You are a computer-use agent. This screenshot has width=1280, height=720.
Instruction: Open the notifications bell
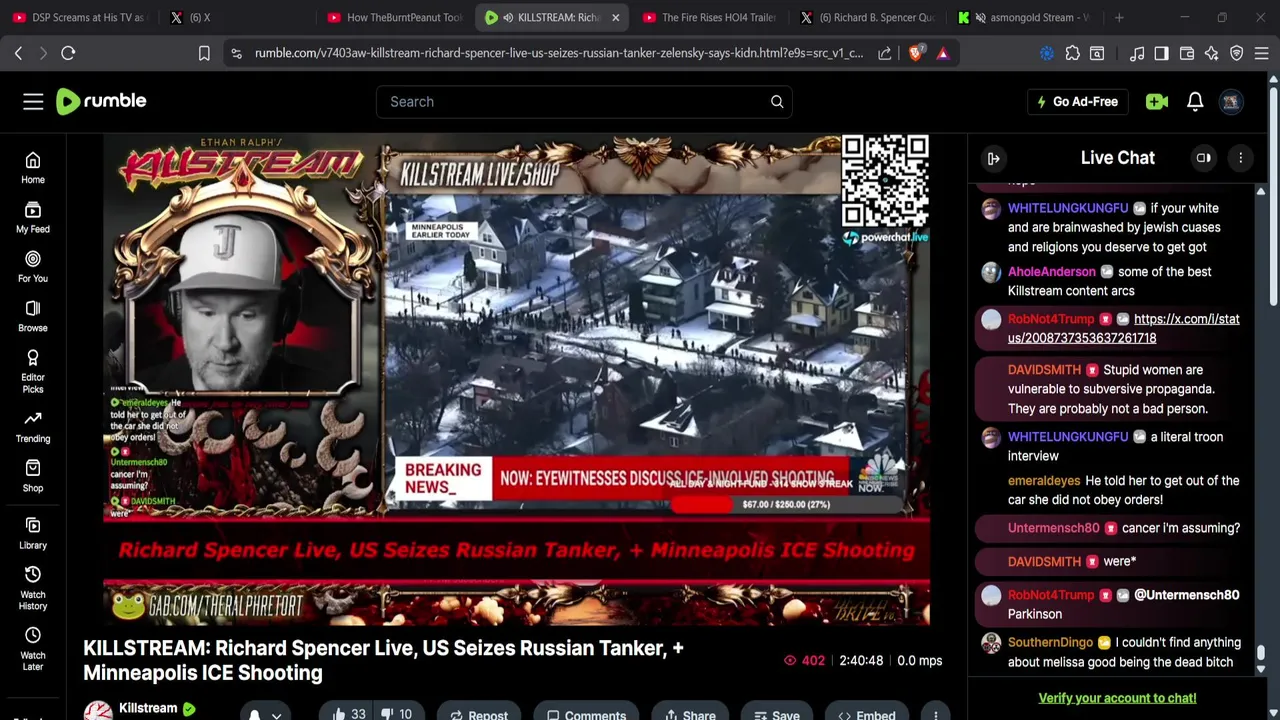(1195, 101)
